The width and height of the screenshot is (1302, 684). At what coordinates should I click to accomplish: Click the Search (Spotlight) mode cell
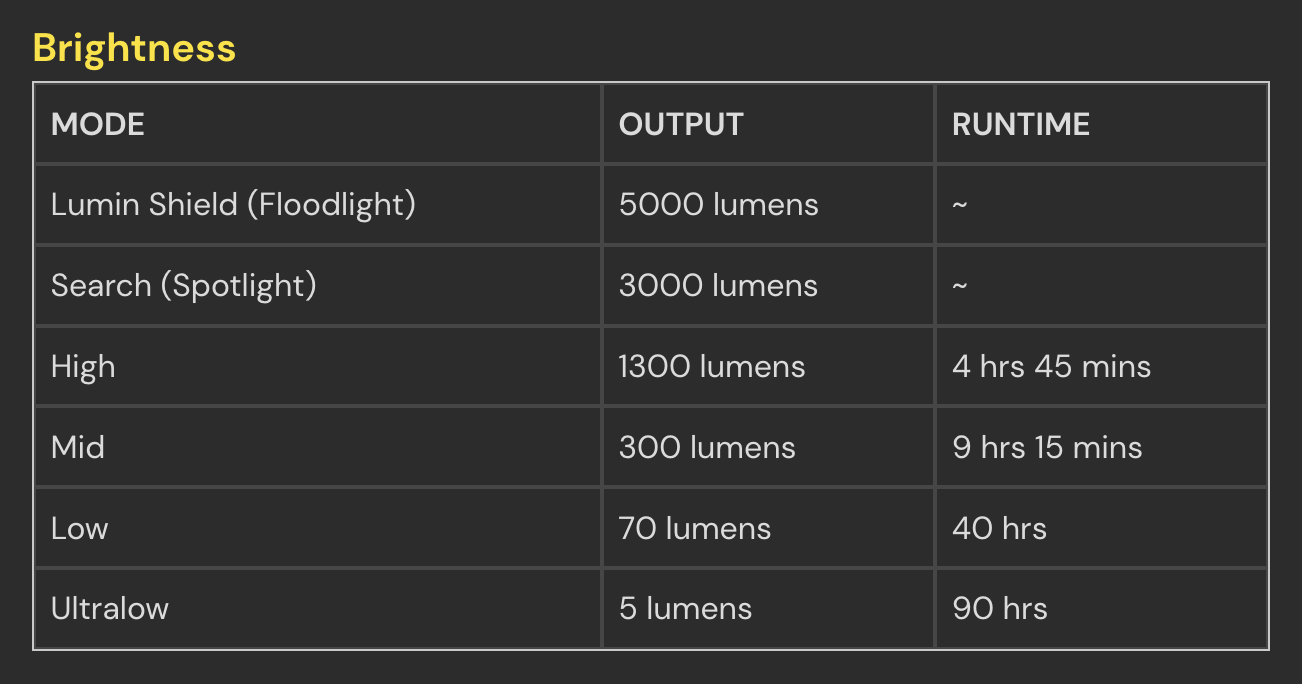(318, 286)
